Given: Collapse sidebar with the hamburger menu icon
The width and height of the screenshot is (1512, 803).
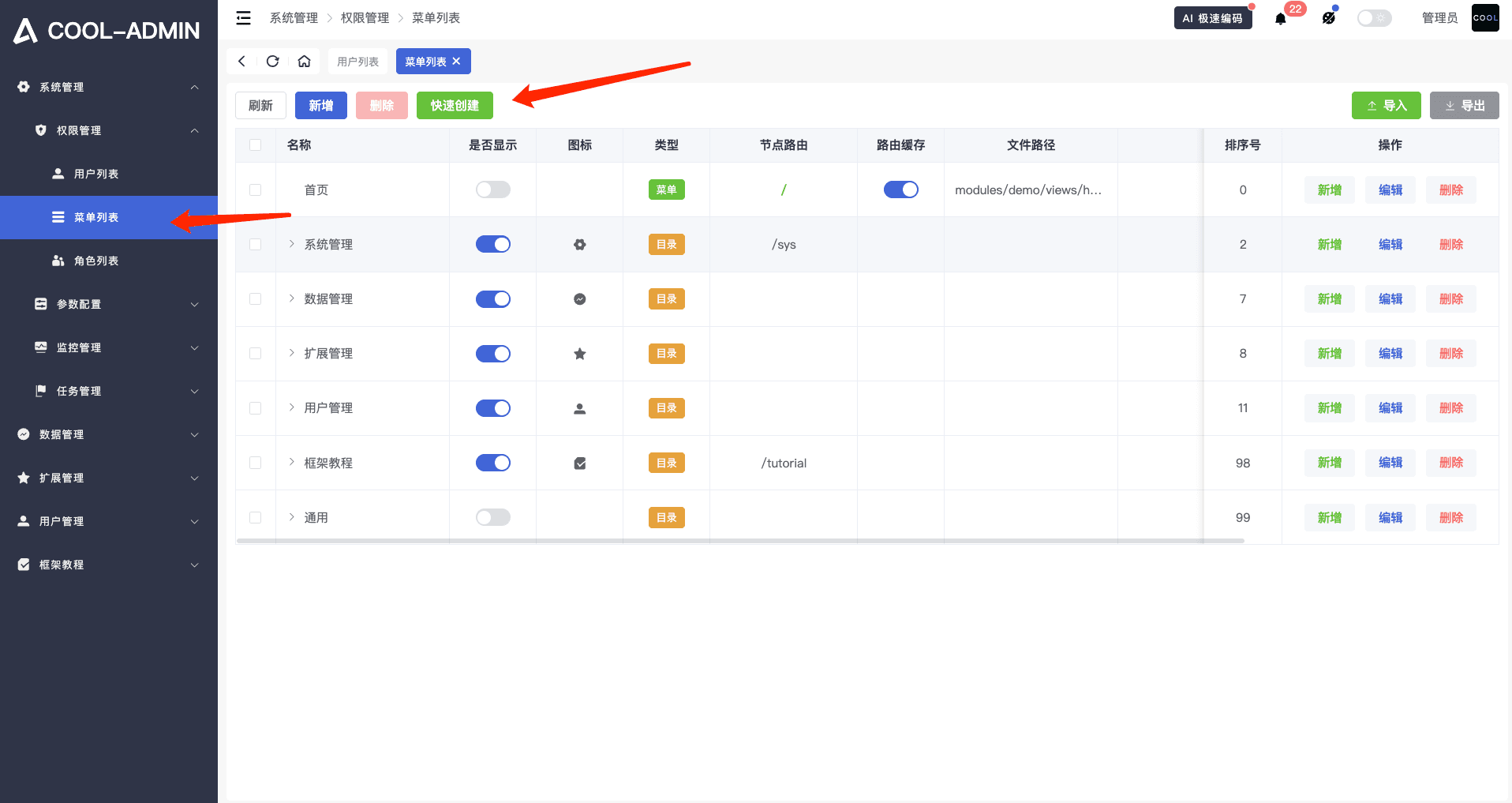Looking at the screenshot, I should 244,18.
